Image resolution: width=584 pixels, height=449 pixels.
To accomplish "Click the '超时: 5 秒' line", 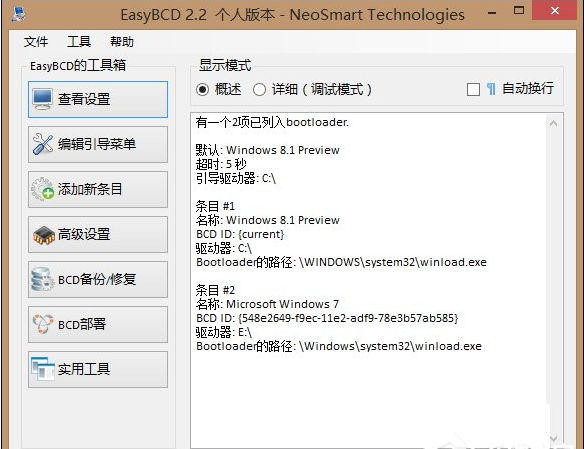I will coord(221,164).
